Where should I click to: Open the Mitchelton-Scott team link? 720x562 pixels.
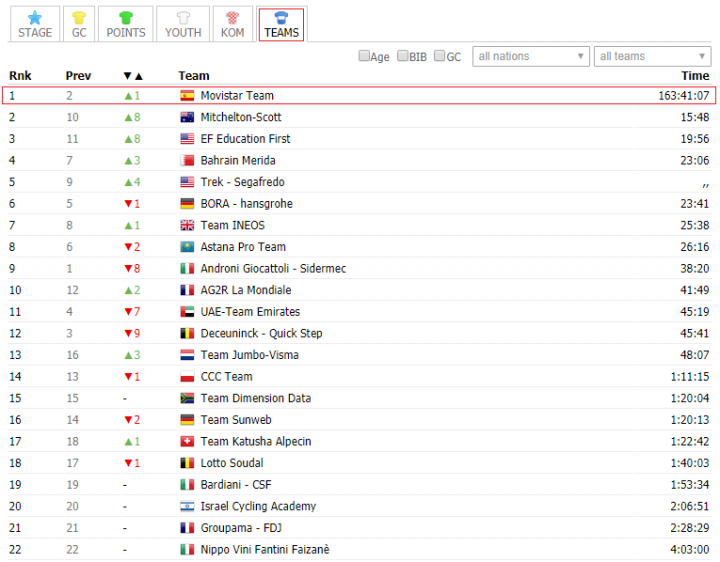[241, 117]
